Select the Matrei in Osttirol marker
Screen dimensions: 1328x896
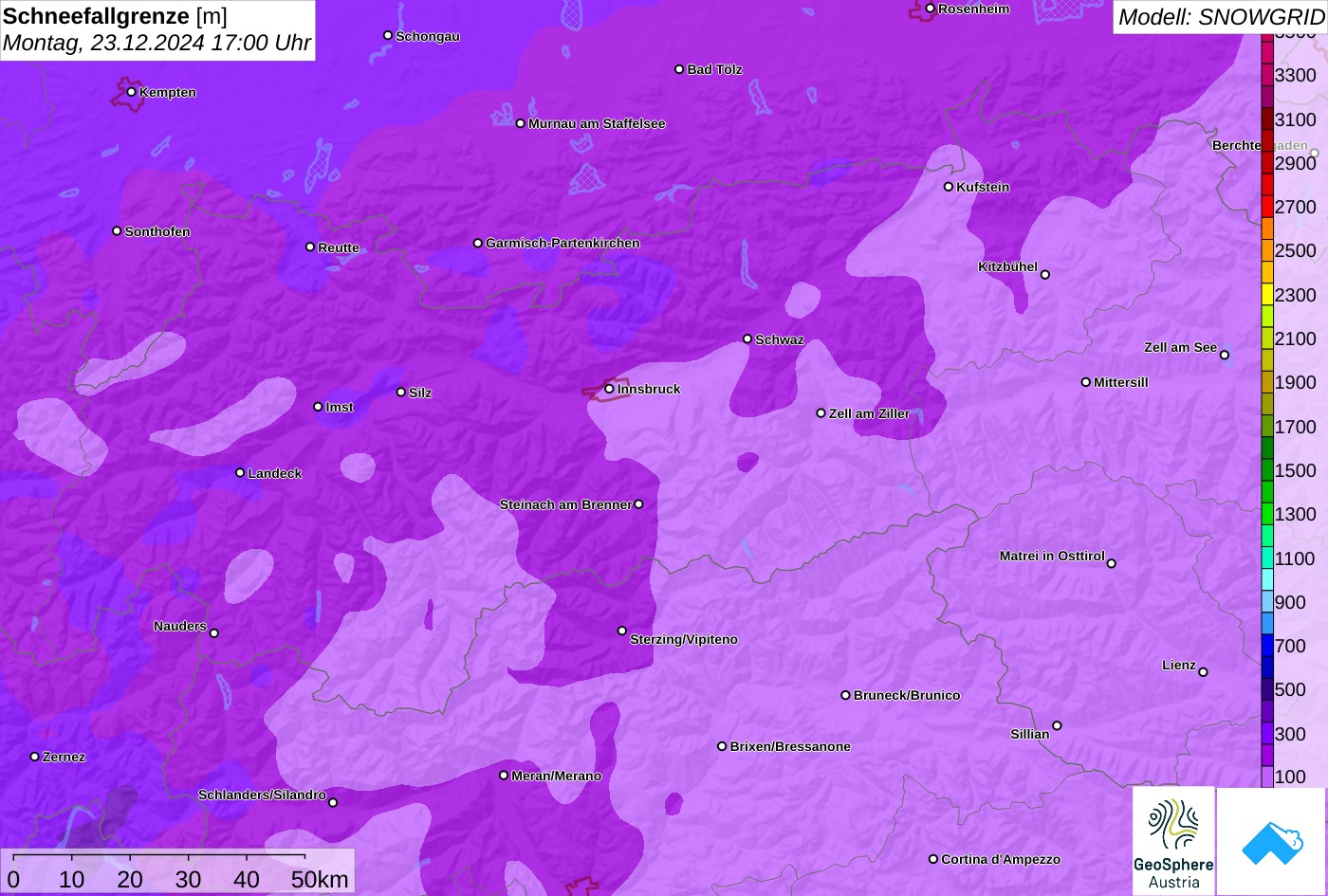click(1112, 563)
